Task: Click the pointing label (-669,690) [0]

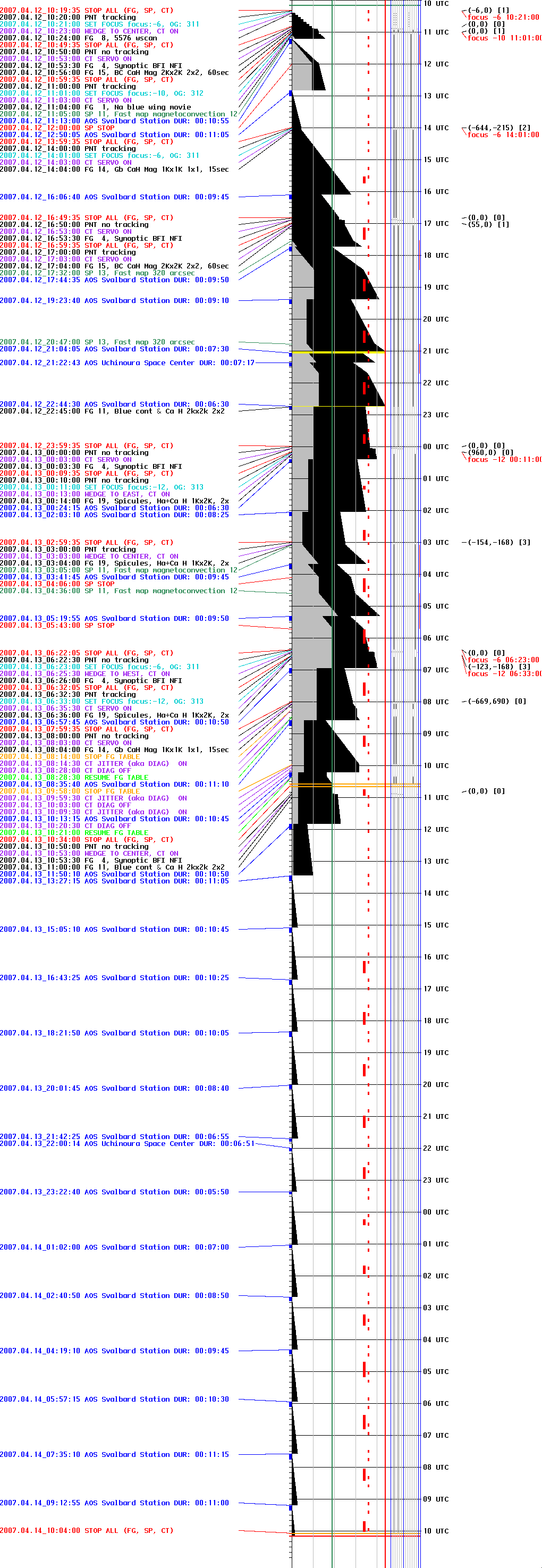Action: point(497,701)
